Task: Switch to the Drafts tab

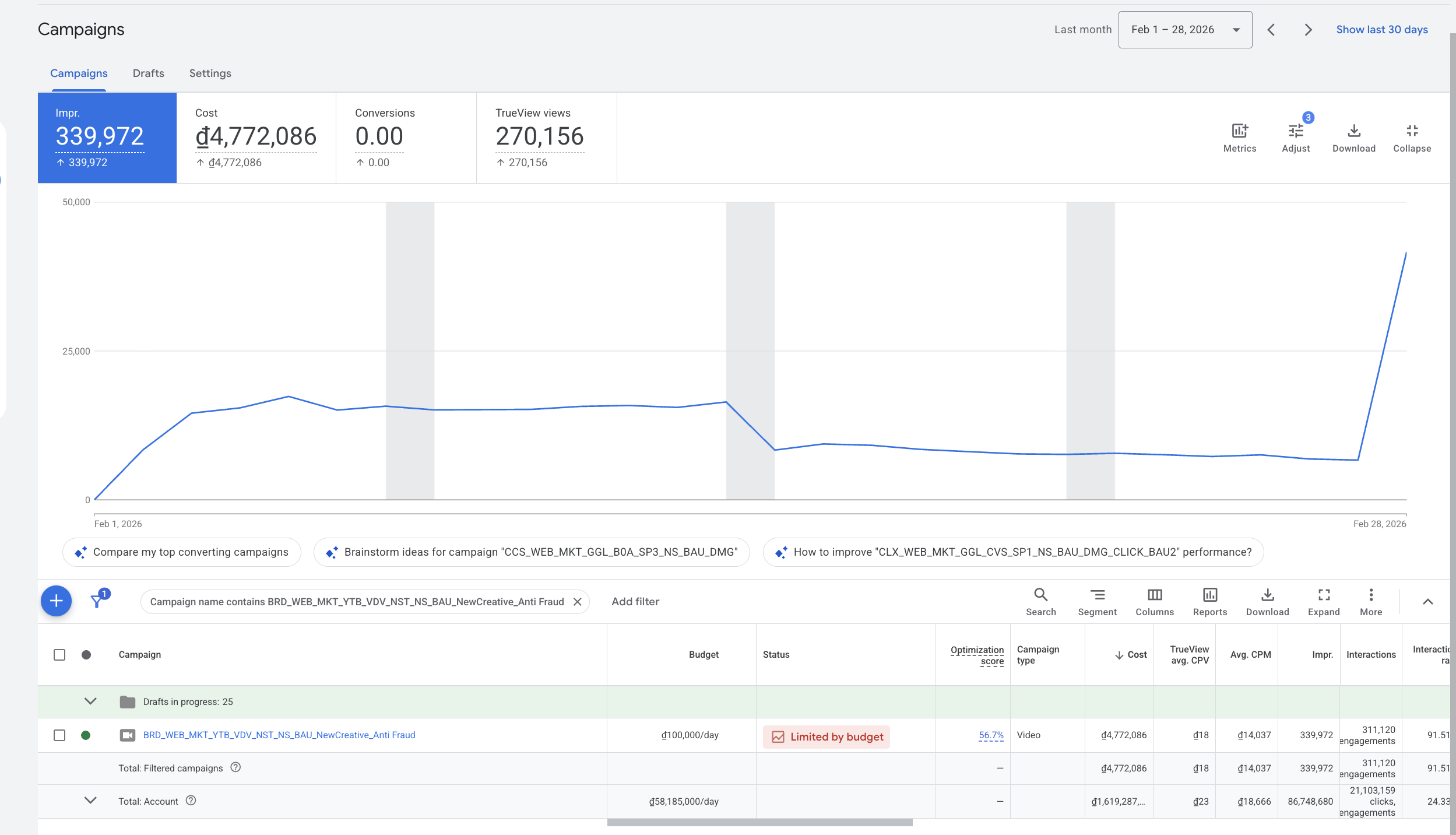Action: point(148,73)
